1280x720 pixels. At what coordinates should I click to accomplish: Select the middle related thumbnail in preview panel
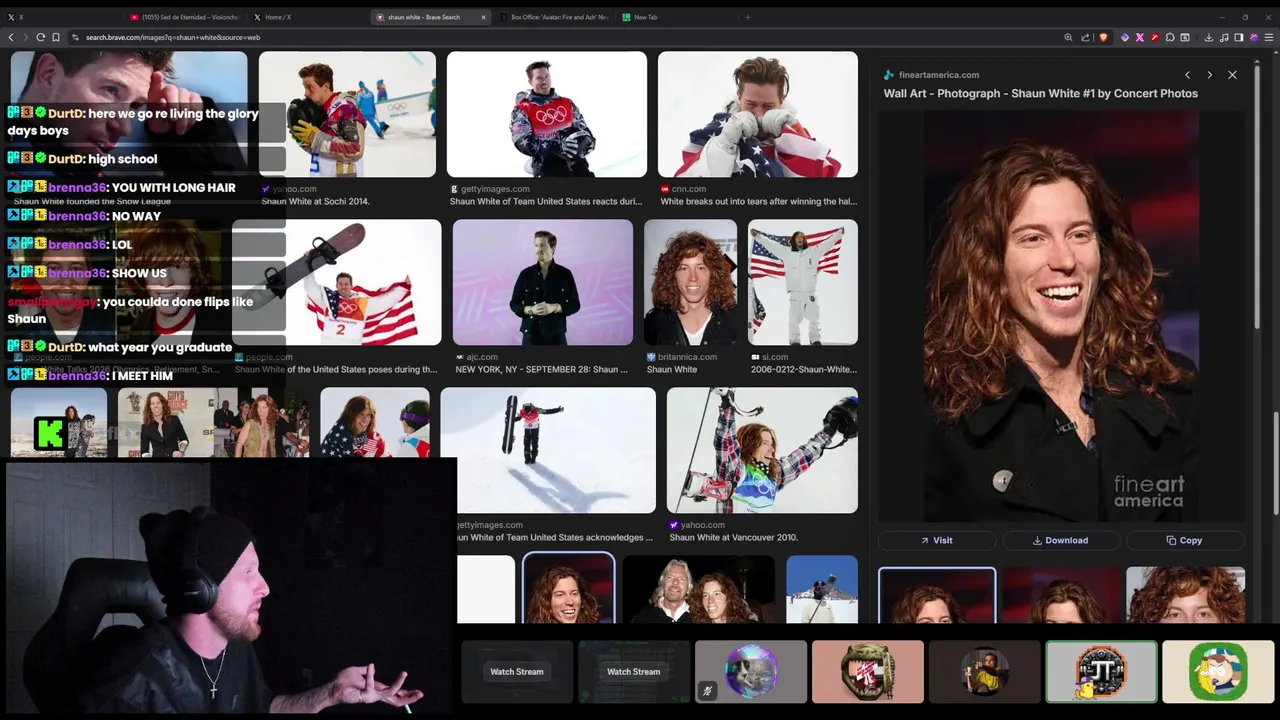click(1060, 595)
